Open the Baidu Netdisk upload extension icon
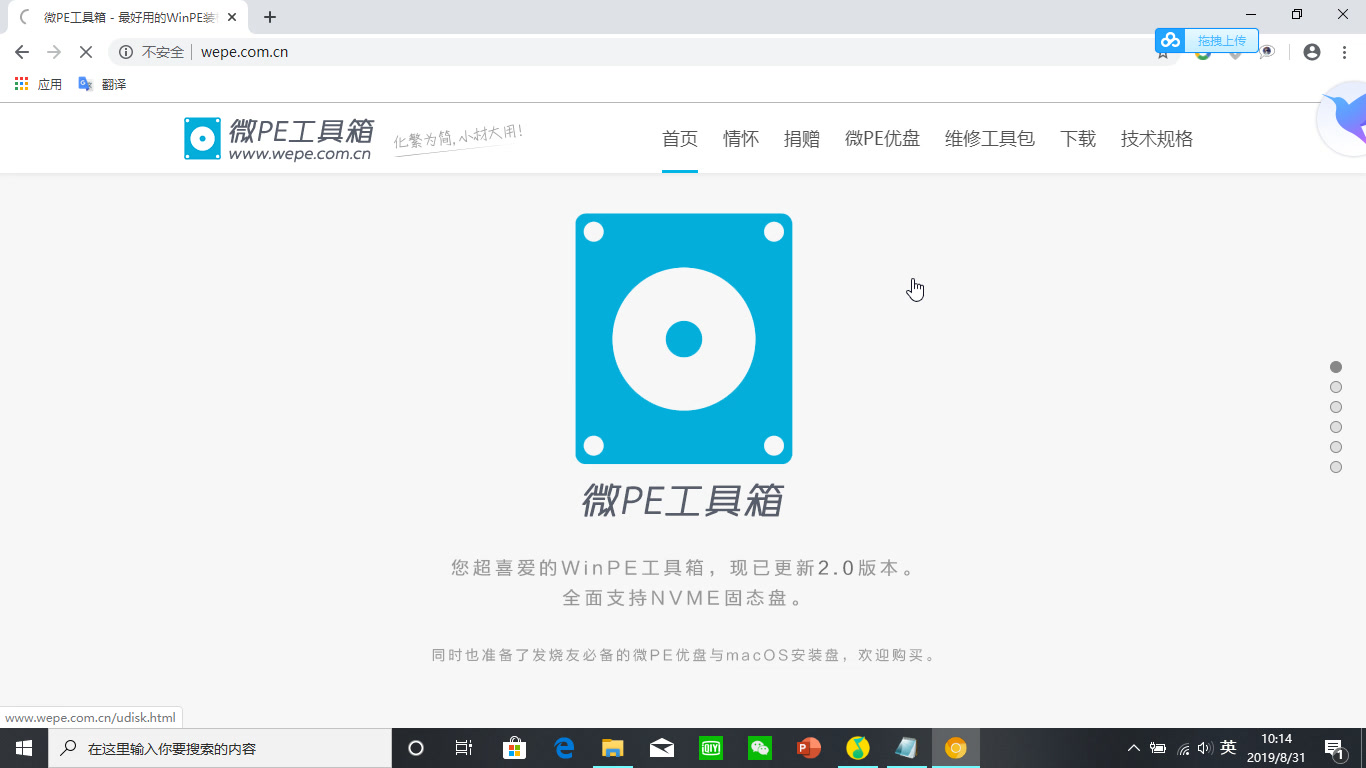This screenshot has height=768, width=1366. click(x=1169, y=40)
